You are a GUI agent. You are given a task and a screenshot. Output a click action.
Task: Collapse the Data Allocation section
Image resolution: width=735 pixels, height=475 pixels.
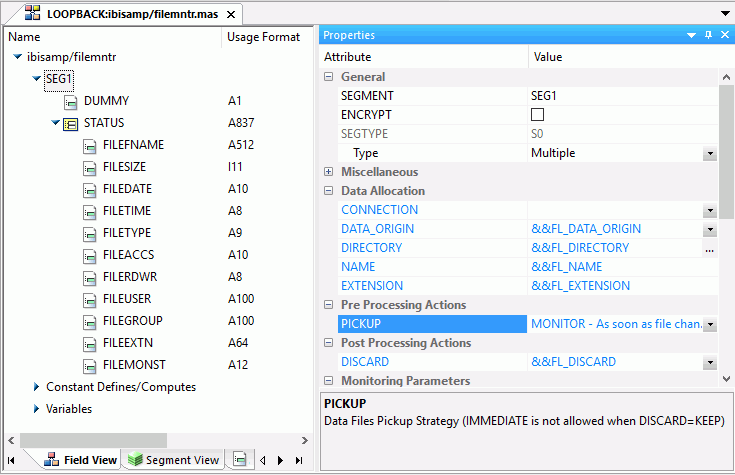click(329, 191)
